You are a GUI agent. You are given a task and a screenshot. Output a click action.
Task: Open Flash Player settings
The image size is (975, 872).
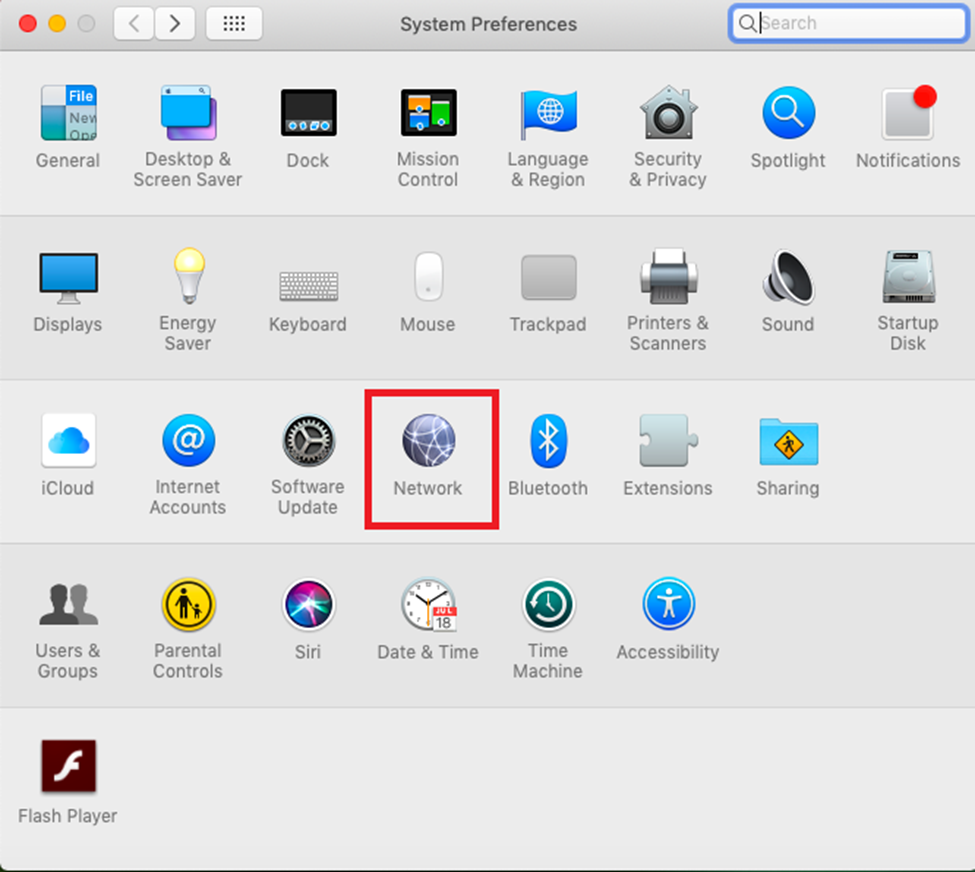(x=68, y=768)
